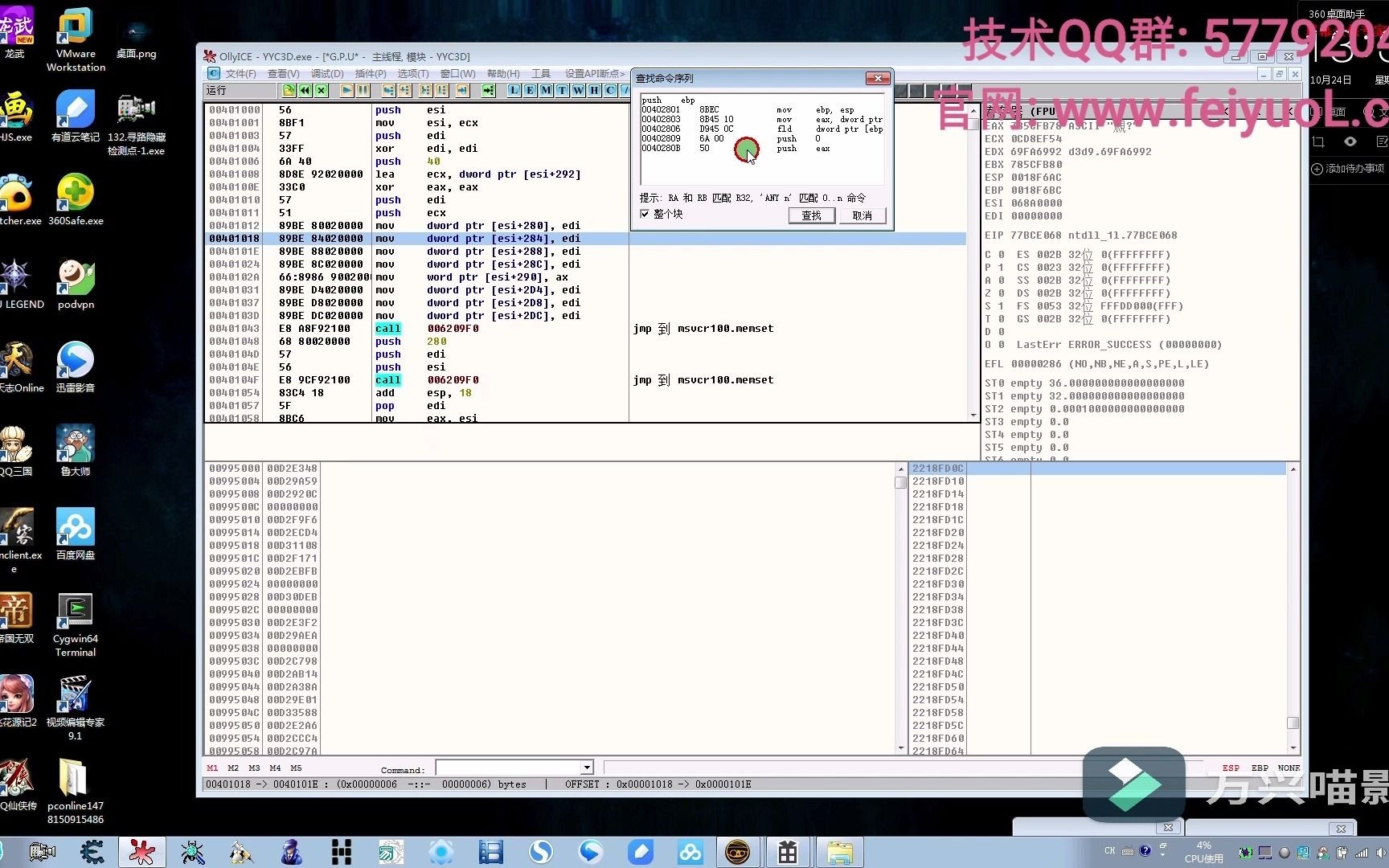Select EBP stack mode button
This screenshot has height=868, width=1389.
[x=1260, y=768]
